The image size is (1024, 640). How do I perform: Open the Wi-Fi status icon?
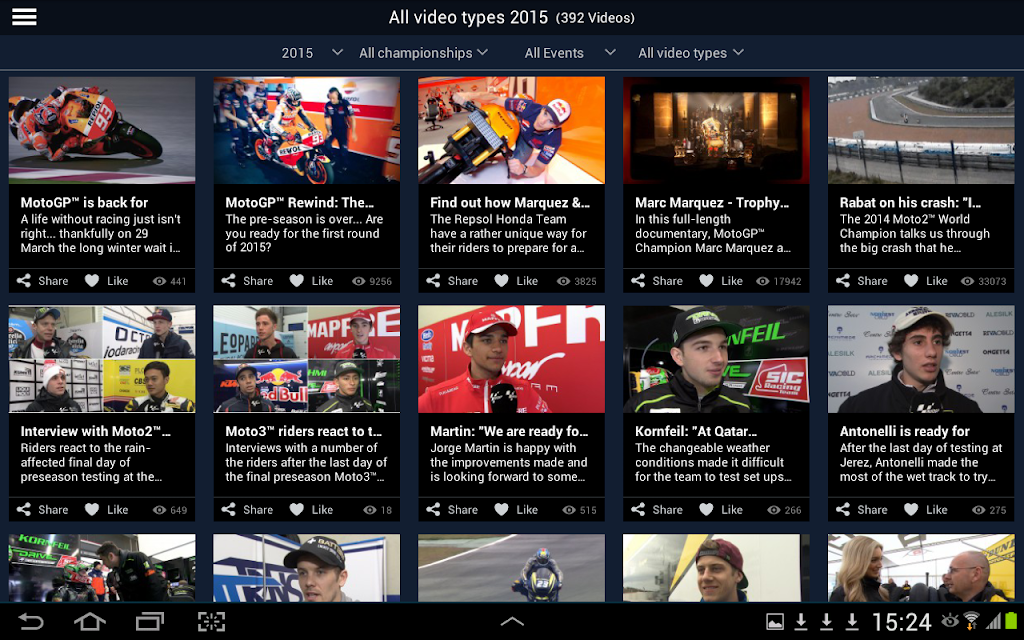(x=972, y=621)
